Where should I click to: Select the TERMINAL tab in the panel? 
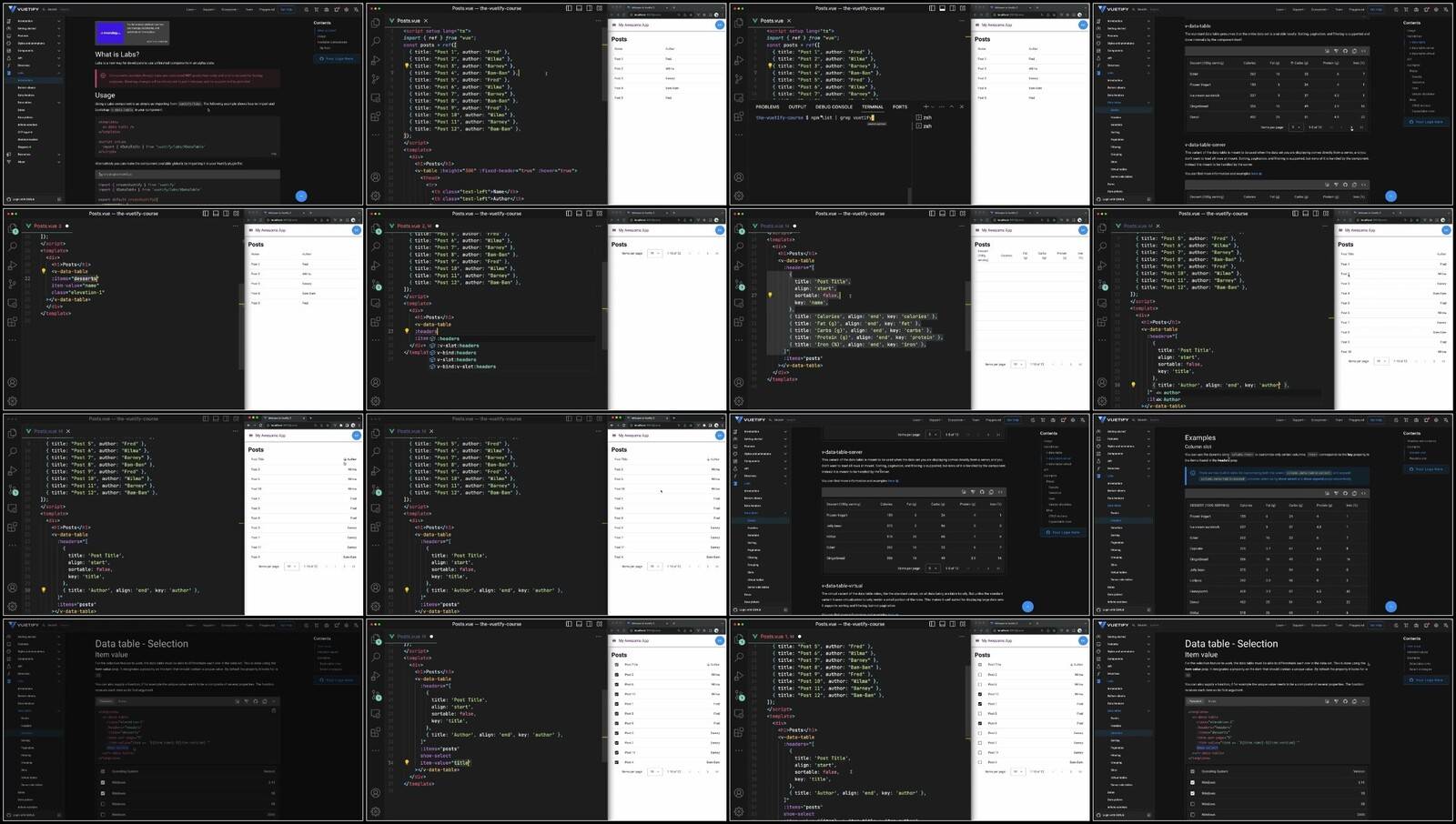coord(873,106)
